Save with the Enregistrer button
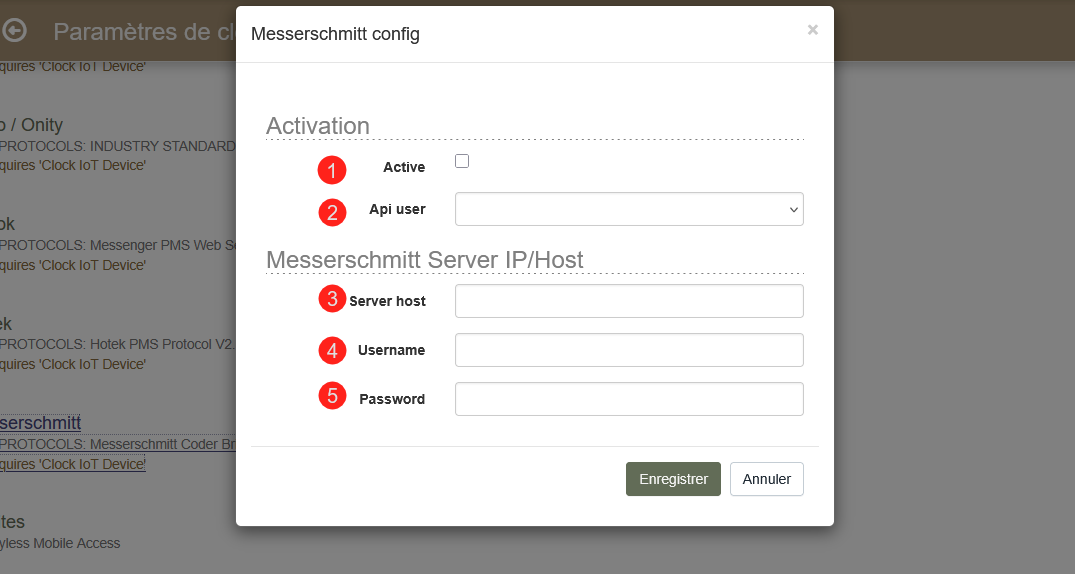The image size is (1075, 574). point(673,479)
